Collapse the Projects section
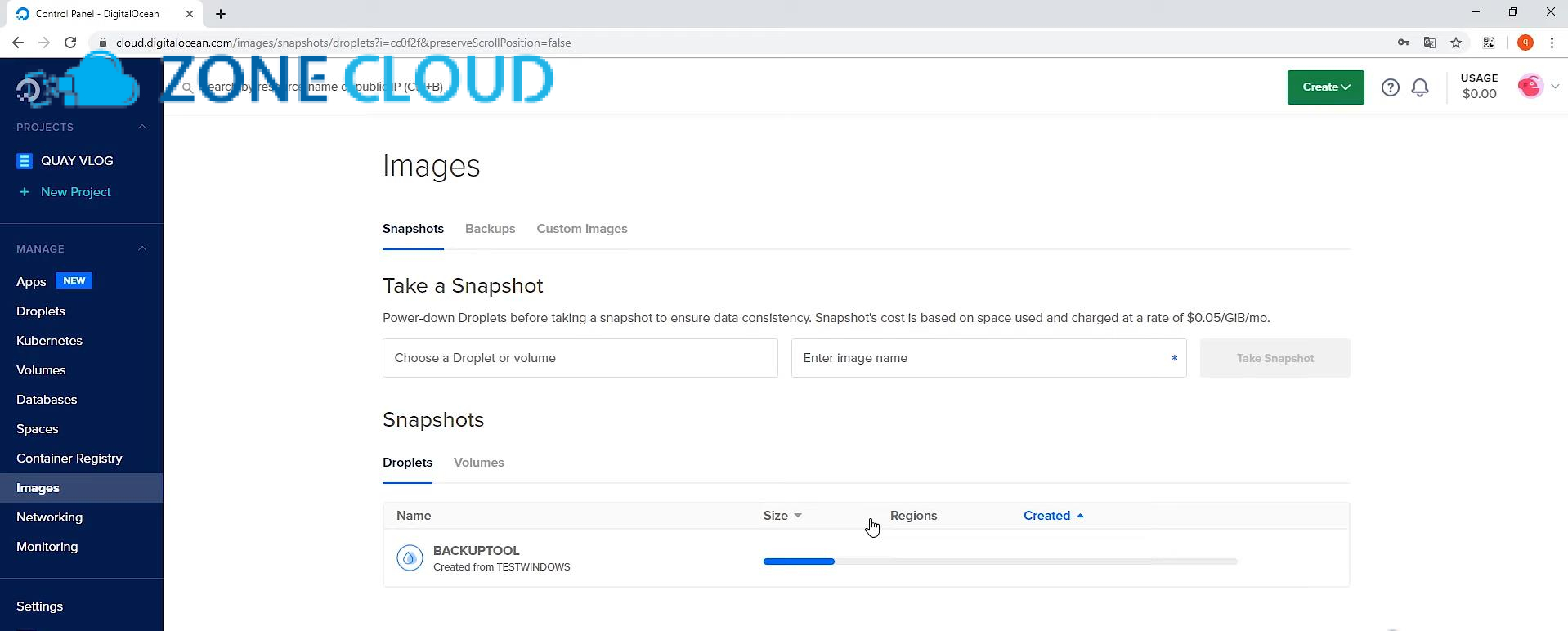Screen dimensions: 1568x631 [x=142, y=128]
